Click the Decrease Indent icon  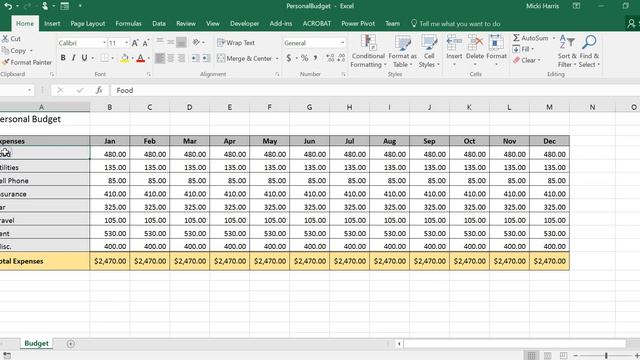(195, 58)
